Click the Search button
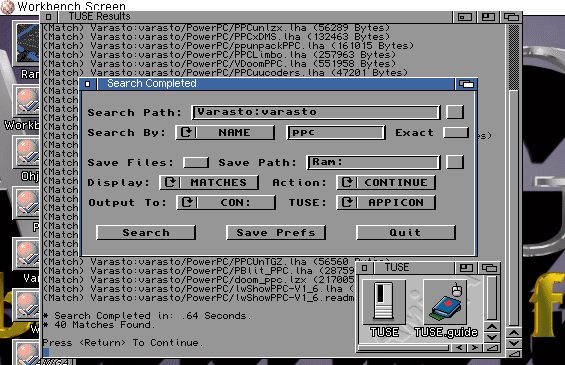565x365 pixels. 146,232
